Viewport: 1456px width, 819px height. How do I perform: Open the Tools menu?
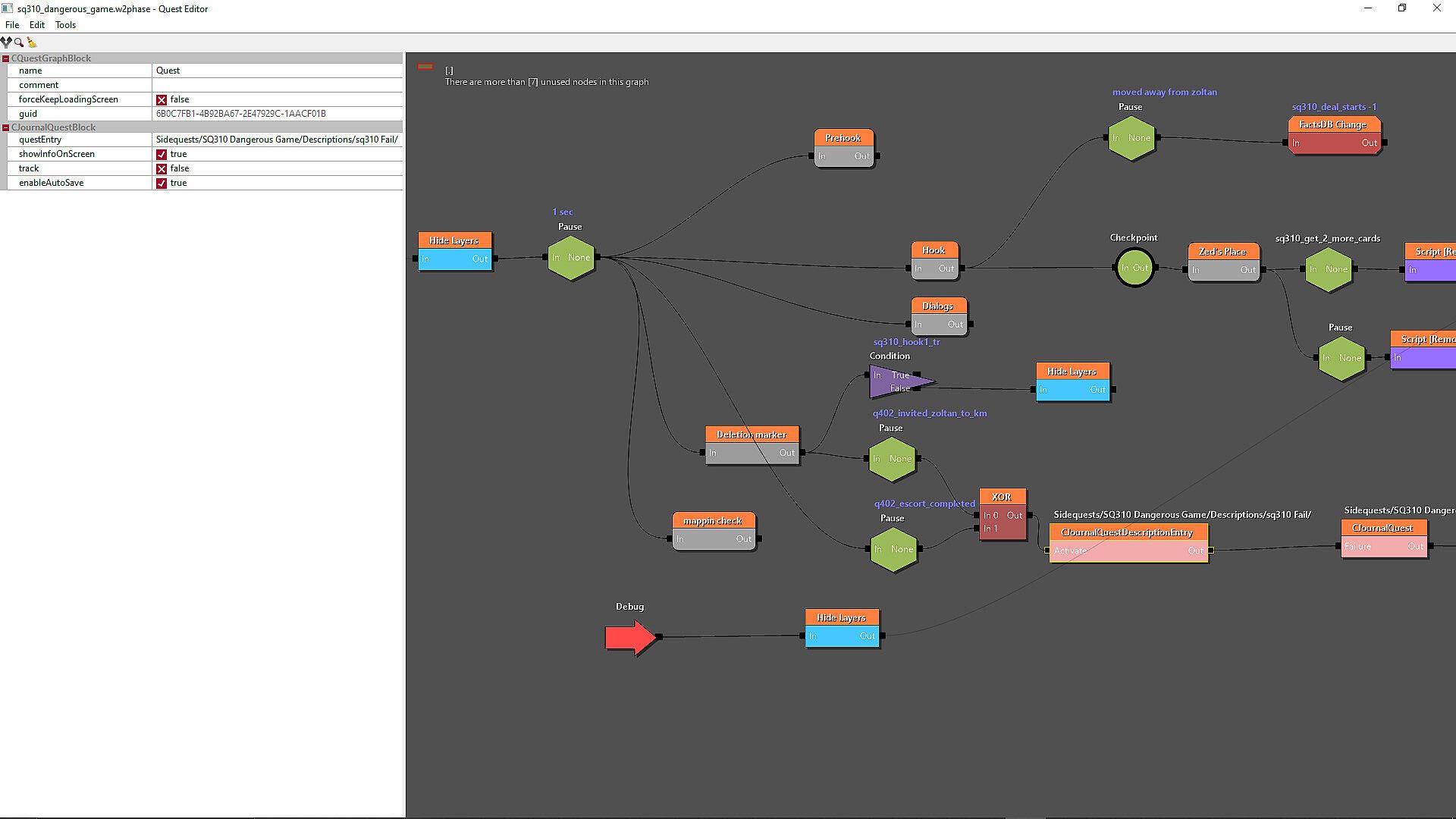[65, 25]
